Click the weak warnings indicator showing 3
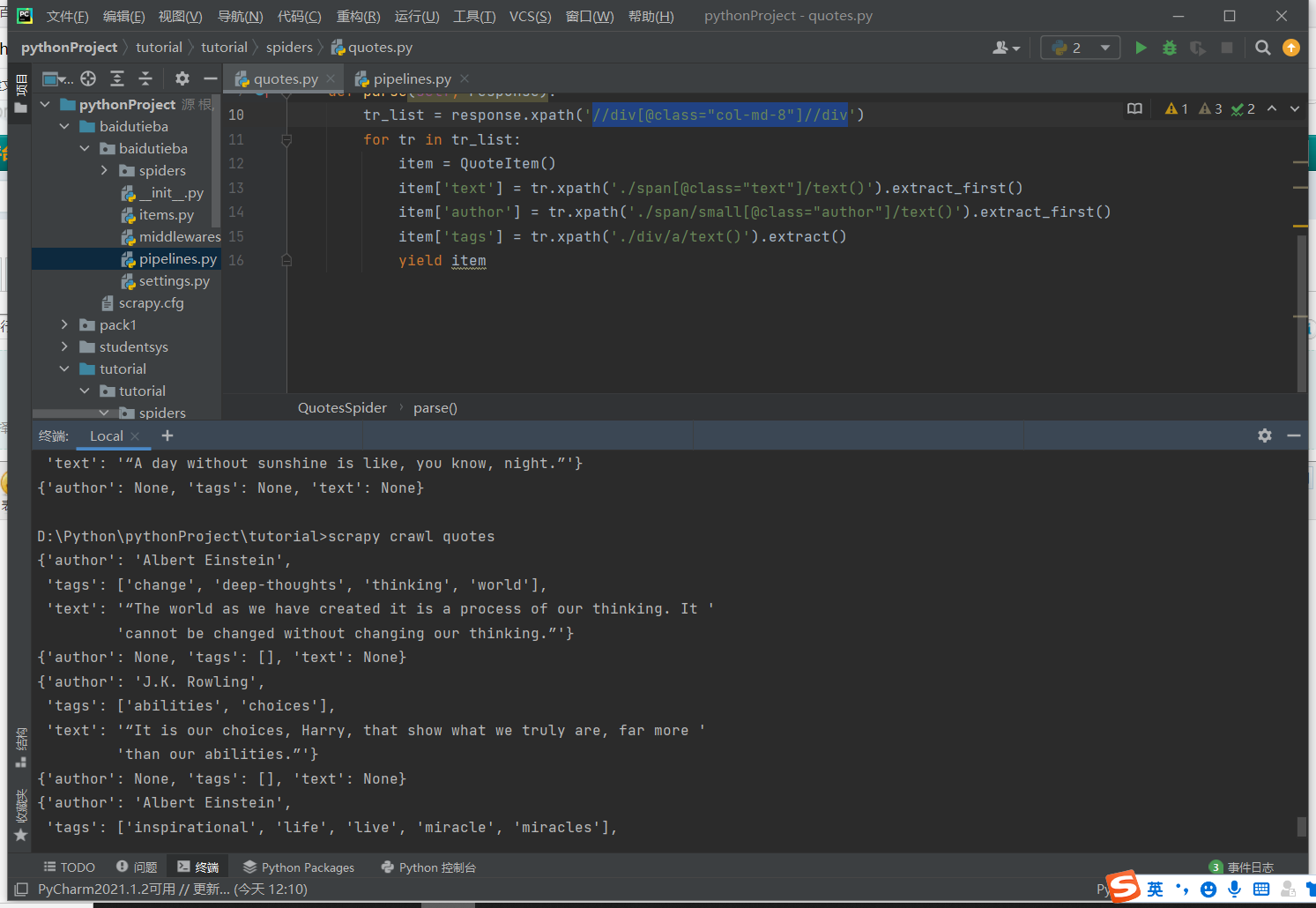1316x908 pixels. point(1210,108)
